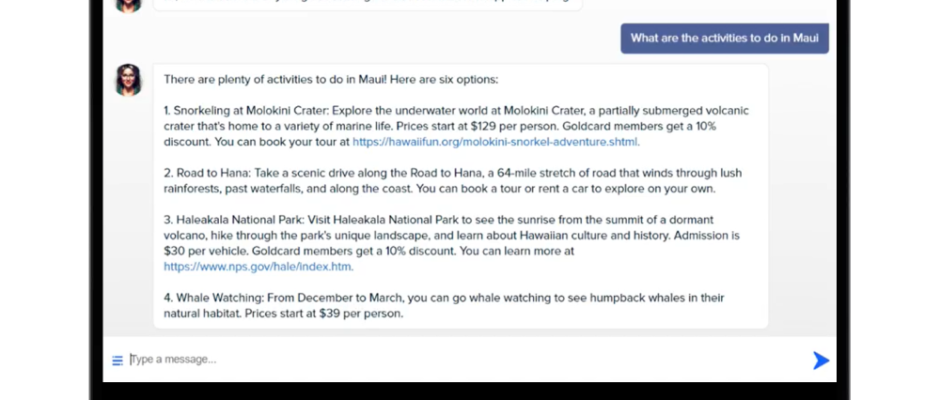The width and height of the screenshot is (940, 400).
Task: Click the "2. Road to Hana" item
Action: 207,173
